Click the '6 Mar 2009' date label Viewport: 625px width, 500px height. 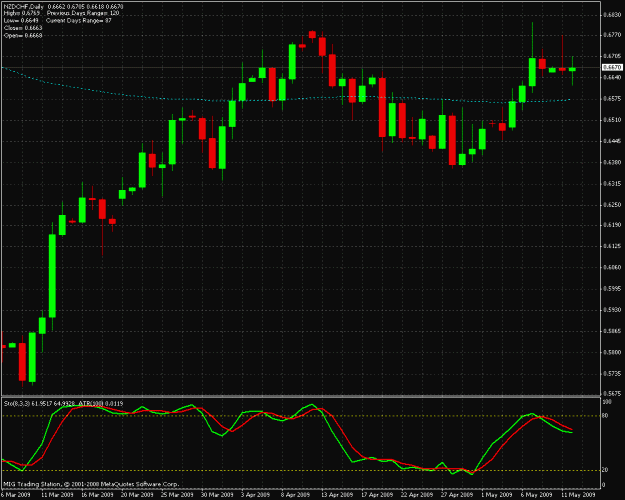tap(15, 495)
